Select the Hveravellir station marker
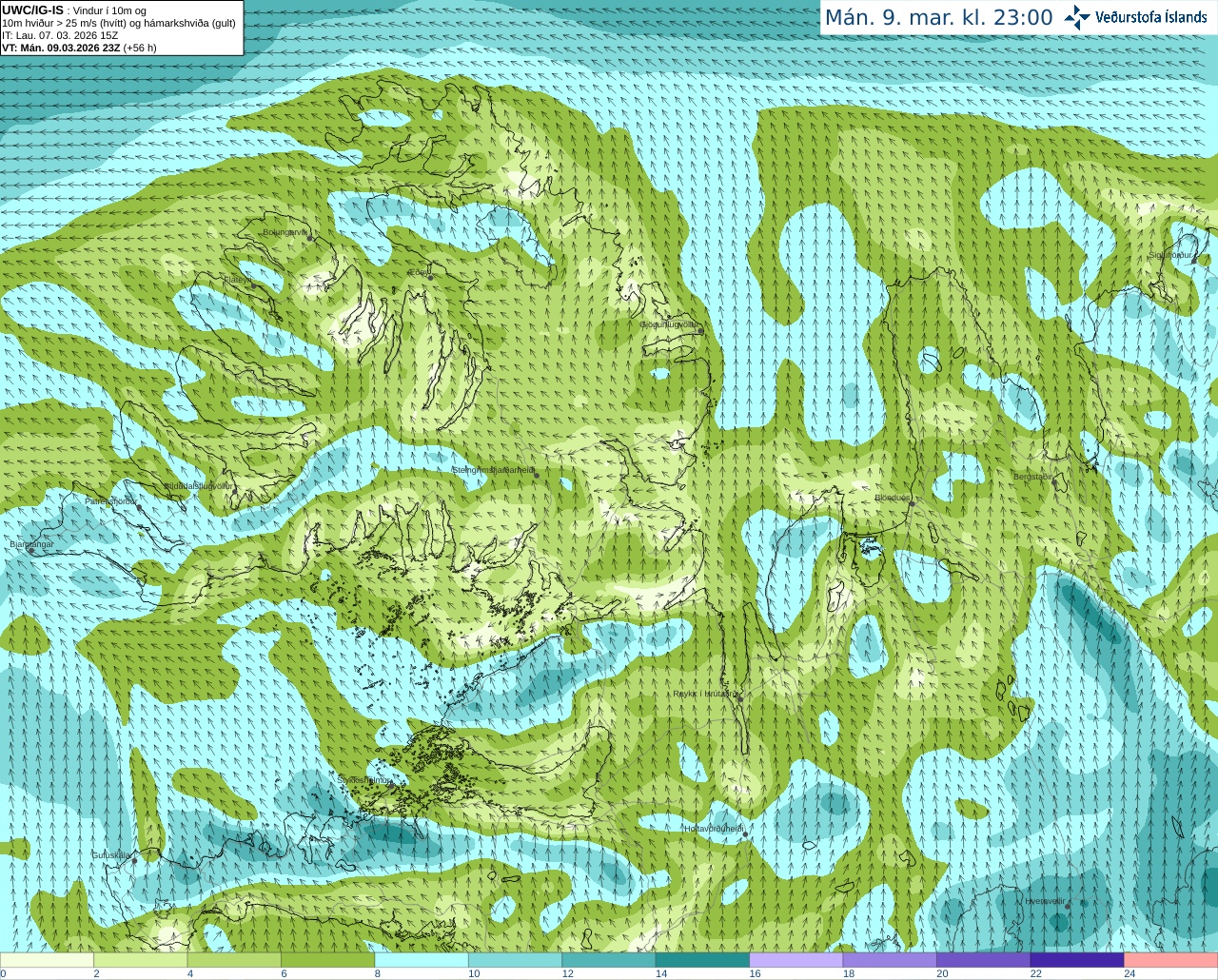This screenshot has height=980, width=1218. point(1069,907)
